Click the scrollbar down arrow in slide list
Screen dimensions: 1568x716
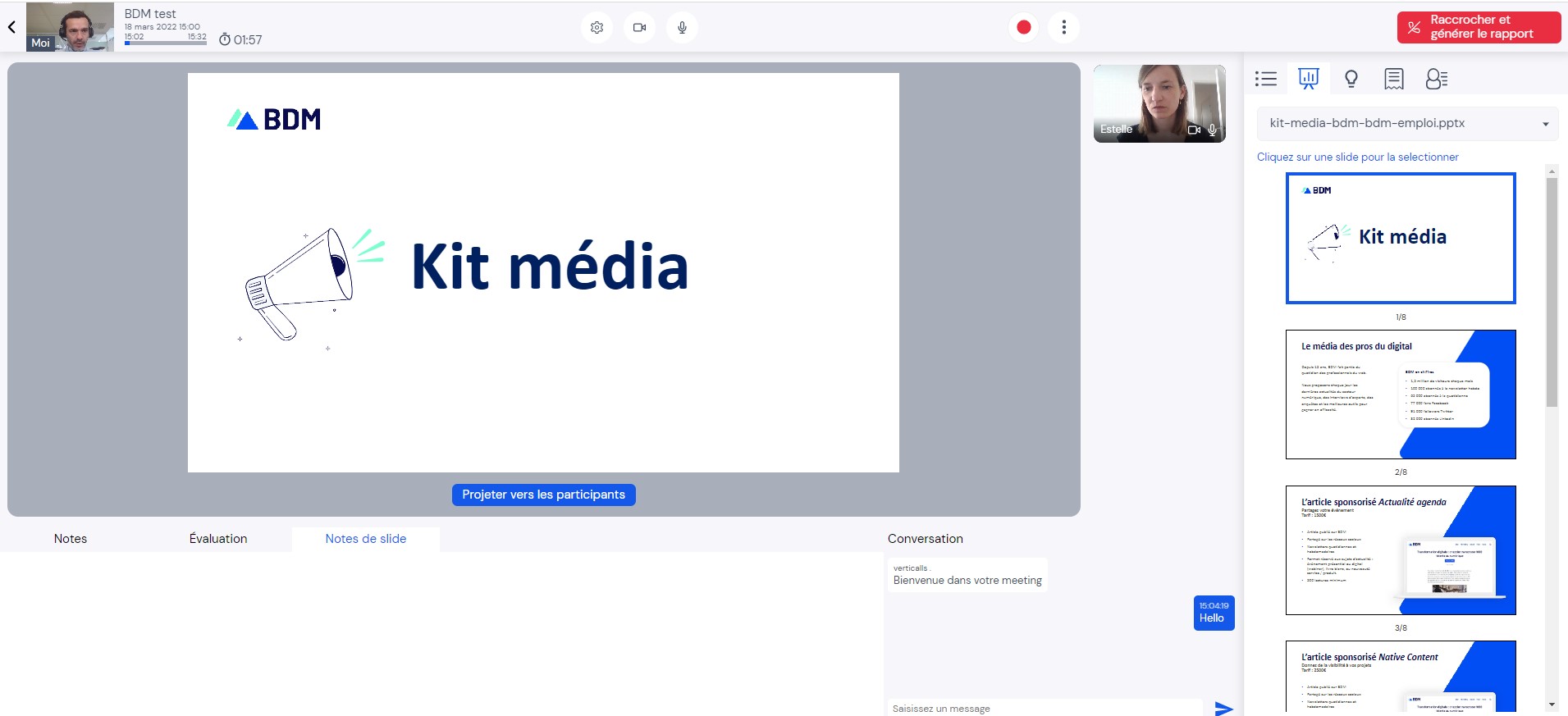click(x=1552, y=705)
